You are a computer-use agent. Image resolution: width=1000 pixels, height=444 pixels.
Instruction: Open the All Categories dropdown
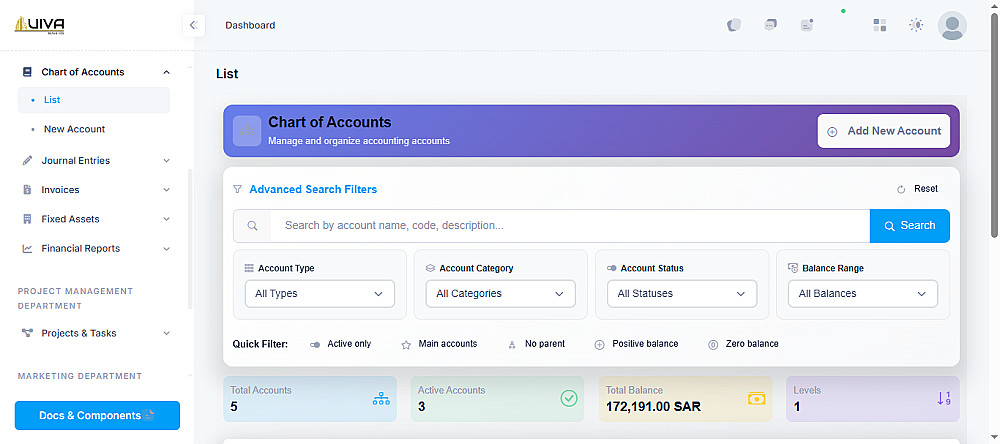500,294
